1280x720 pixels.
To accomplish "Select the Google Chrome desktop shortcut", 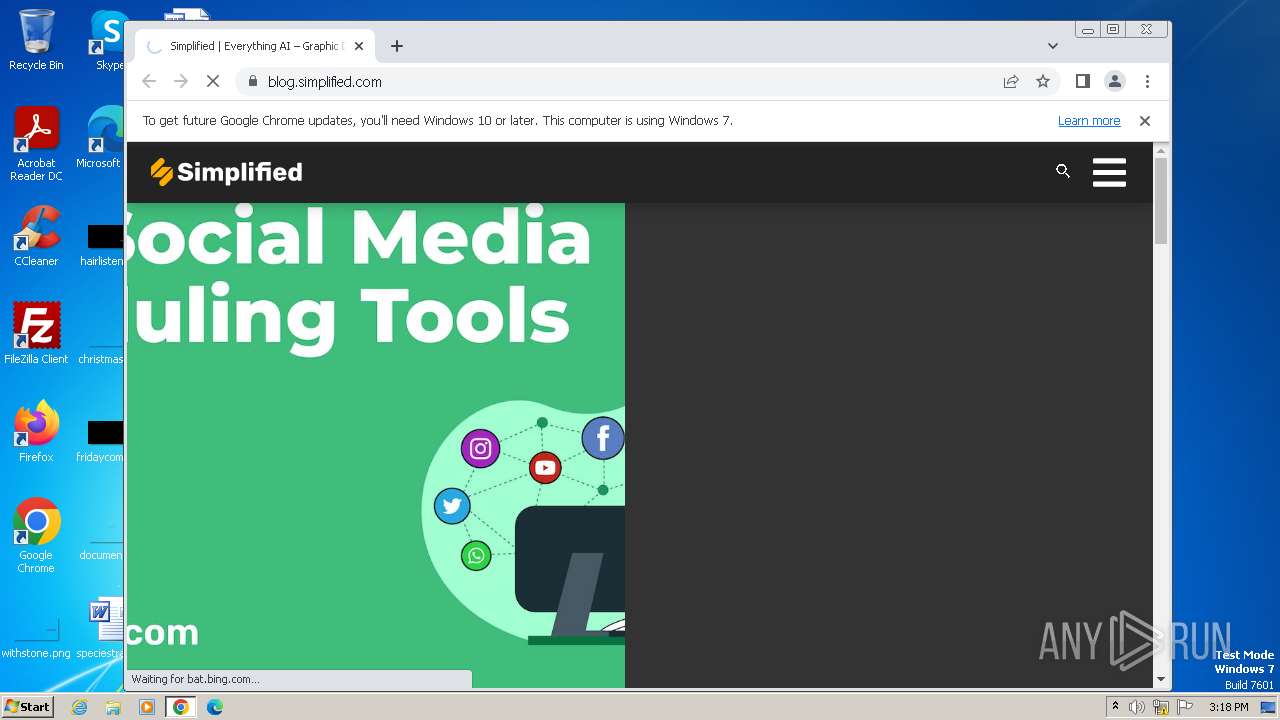I will [36, 535].
